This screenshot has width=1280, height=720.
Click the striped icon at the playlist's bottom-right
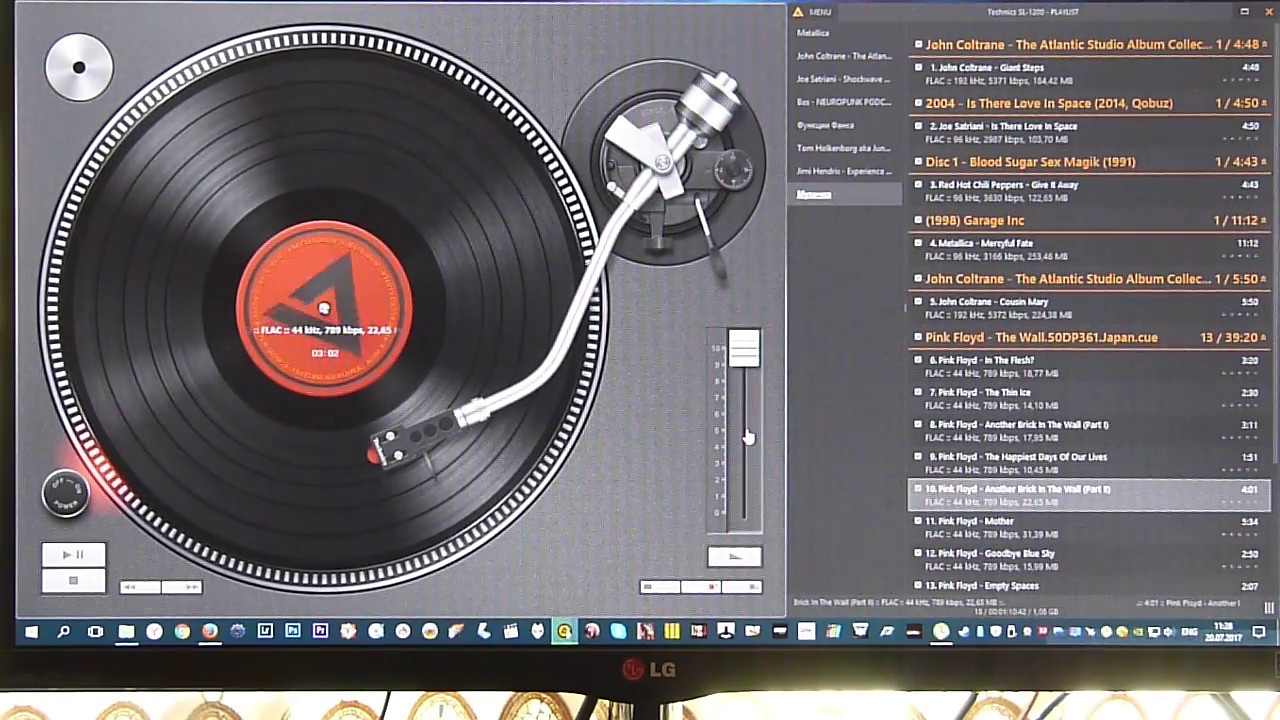pos(1269,607)
